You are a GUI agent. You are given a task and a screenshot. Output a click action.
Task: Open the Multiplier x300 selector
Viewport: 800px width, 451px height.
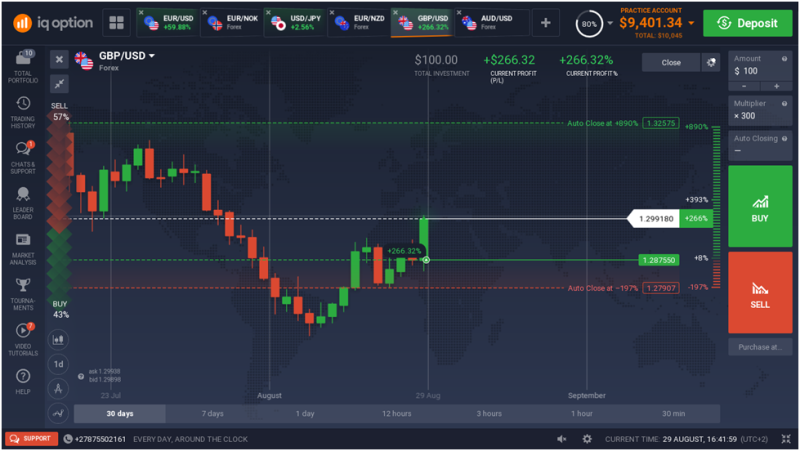point(760,110)
